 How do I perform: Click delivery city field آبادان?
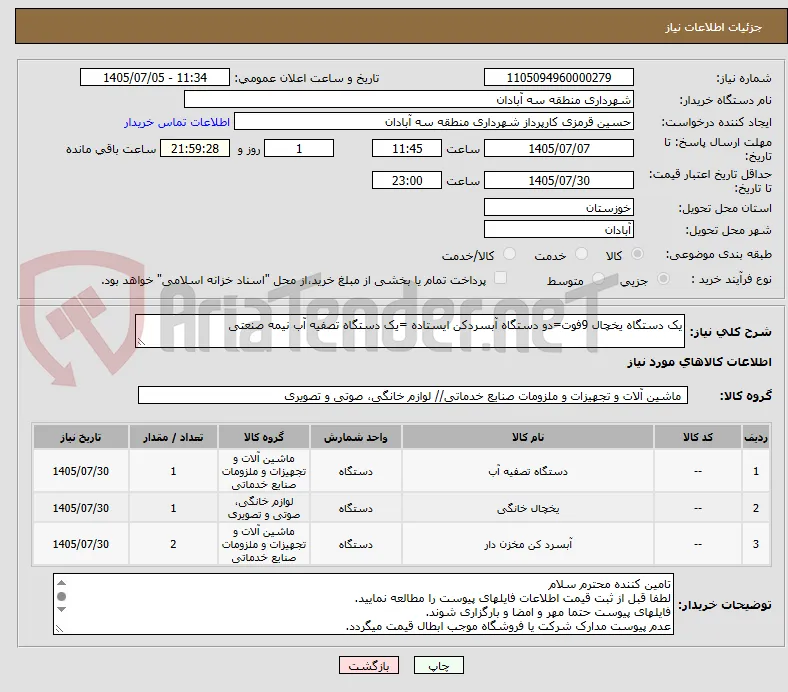click(558, 230)
